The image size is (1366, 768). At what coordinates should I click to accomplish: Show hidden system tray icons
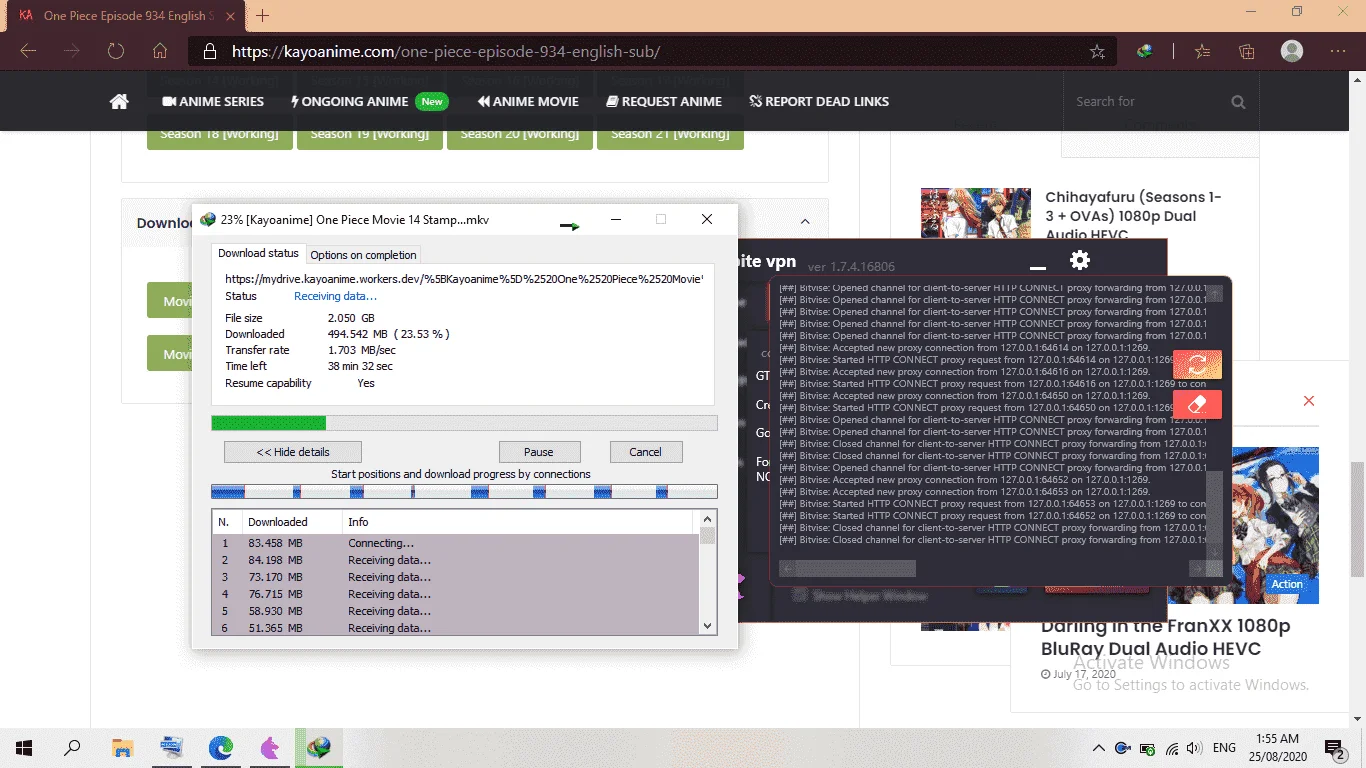click(1098, 748)
